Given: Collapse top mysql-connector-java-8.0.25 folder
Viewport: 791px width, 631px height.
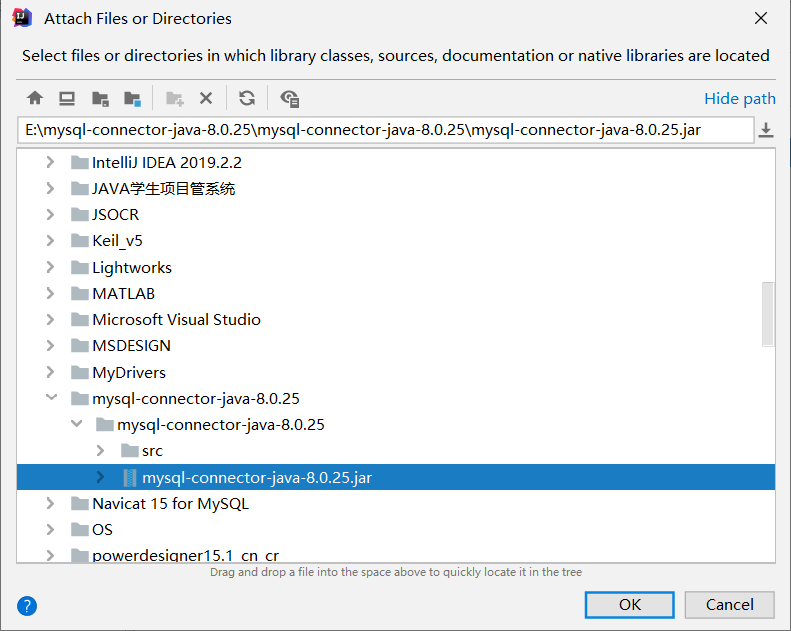Looking at the screenshot, I should coord(51,397).
